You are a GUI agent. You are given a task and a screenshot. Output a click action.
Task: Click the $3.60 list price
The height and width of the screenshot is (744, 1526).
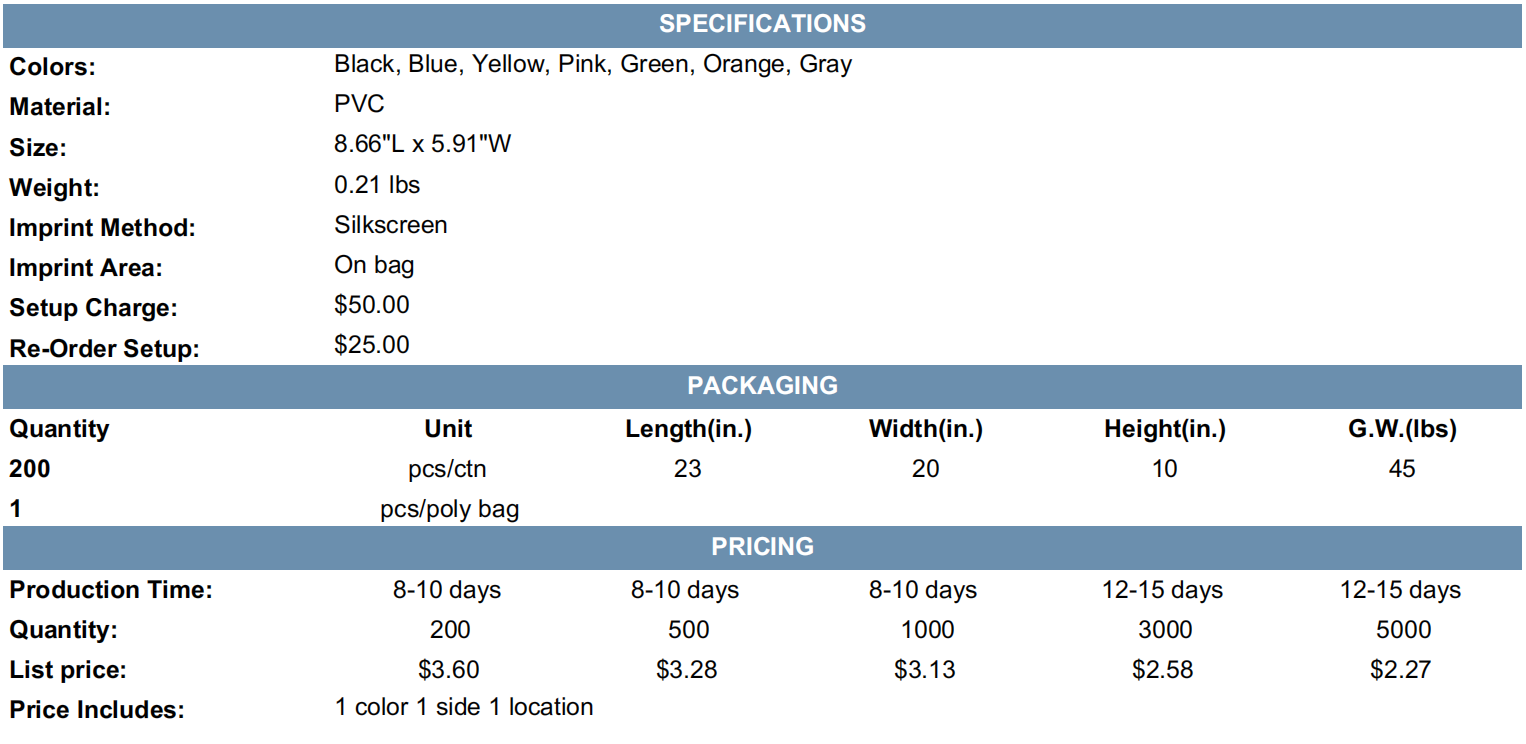click(x=449, y=670)
